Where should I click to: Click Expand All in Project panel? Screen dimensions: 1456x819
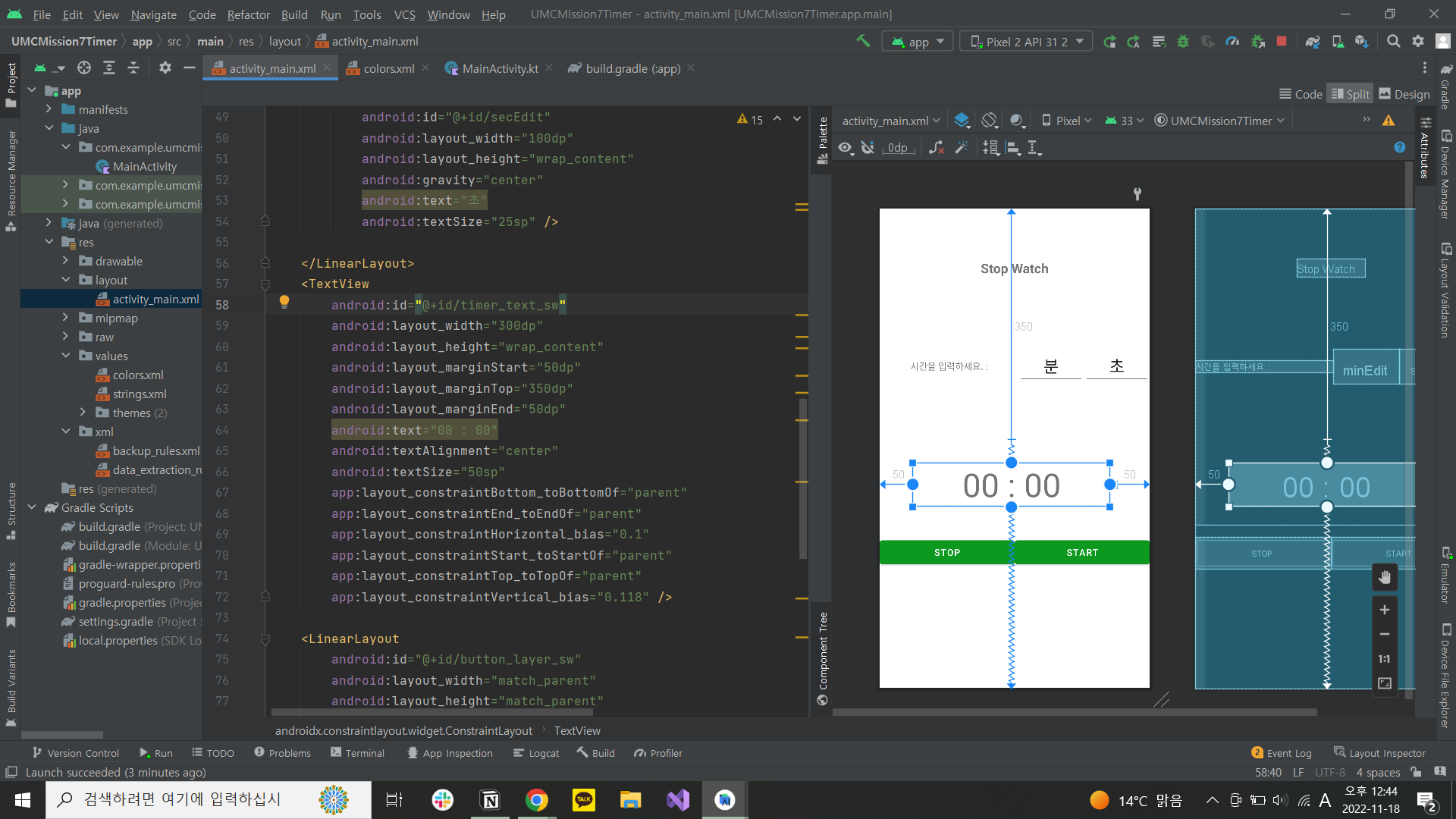[x=109, y=68]
